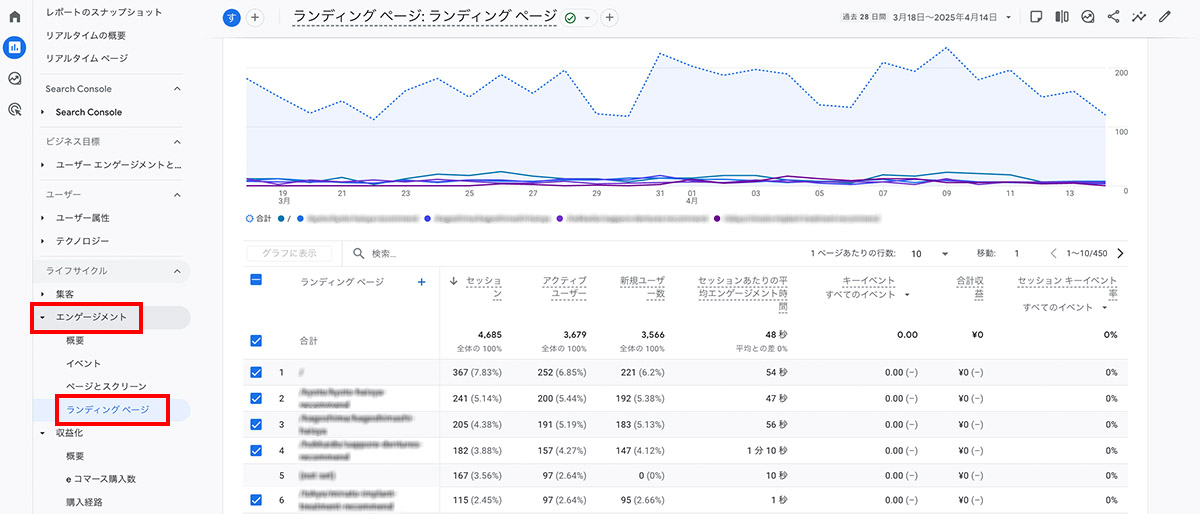Image resolution: width=1200 pixels, height=514 pixels.
Task: Click the annotation note icon in header
Action: [1036, 17]
